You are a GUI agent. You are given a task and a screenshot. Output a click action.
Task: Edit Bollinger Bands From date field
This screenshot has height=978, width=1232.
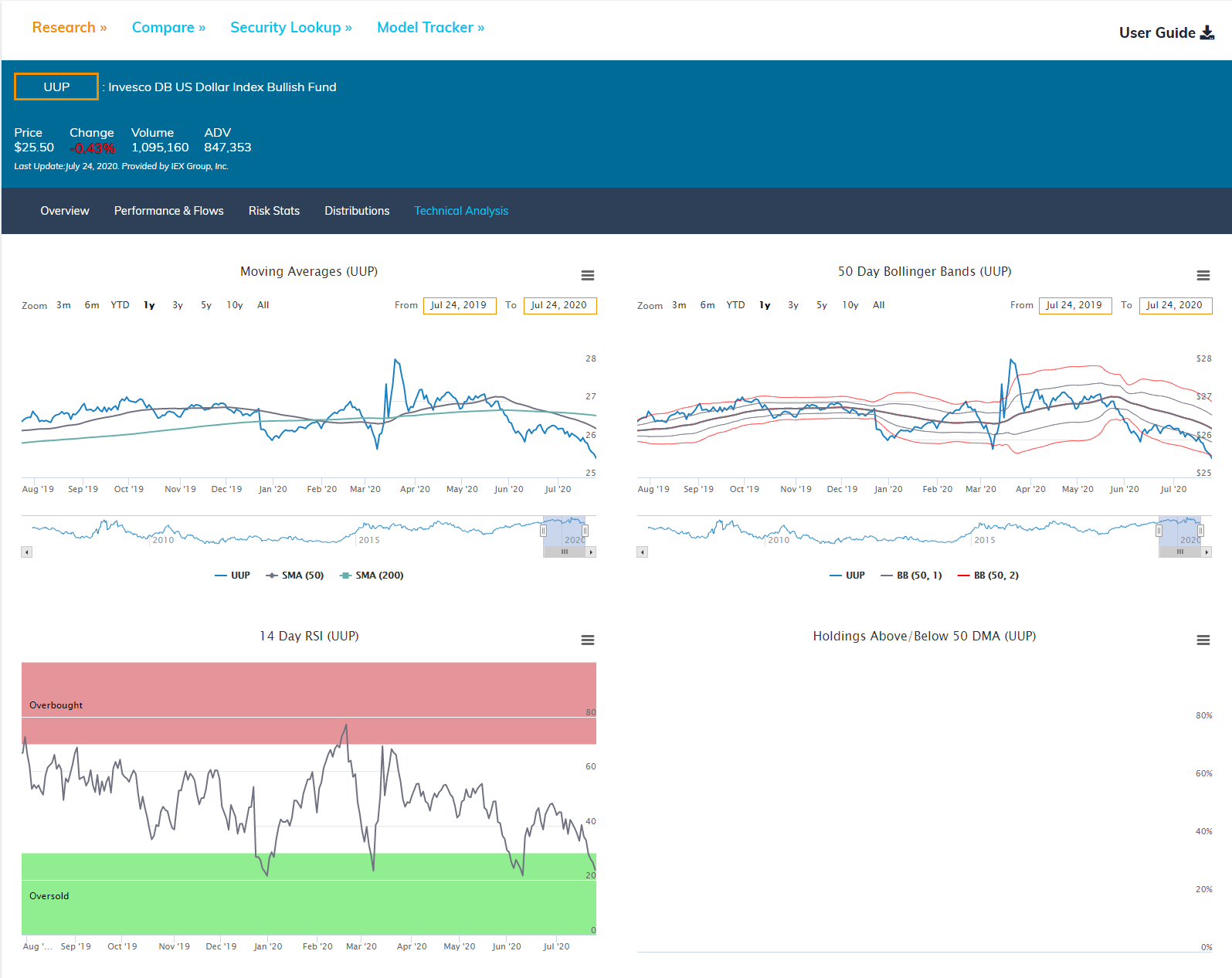pyautogui.click(x=1075, y=305)
